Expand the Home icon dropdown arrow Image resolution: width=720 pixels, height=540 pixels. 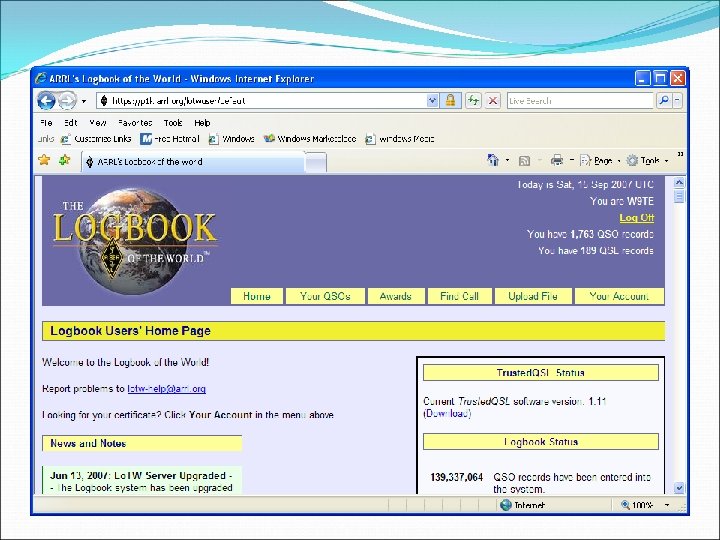[x=507, y=160]
